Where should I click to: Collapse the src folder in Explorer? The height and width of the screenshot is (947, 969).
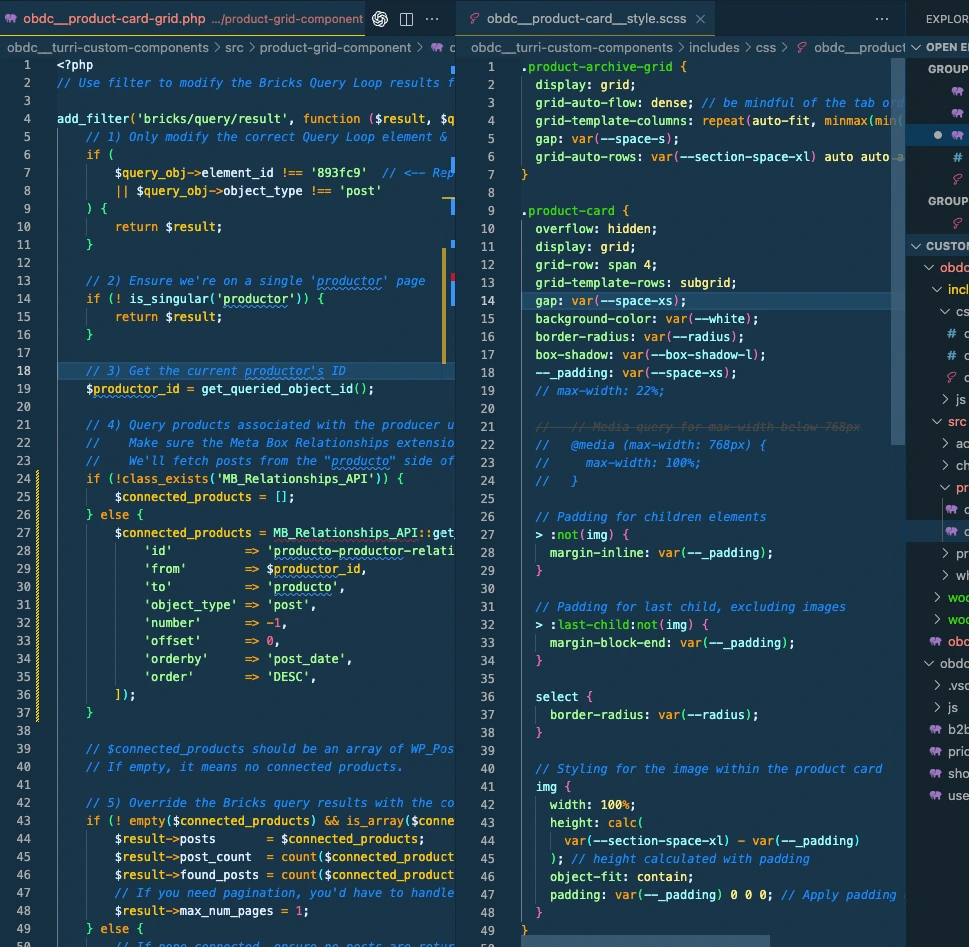[956, 422]
